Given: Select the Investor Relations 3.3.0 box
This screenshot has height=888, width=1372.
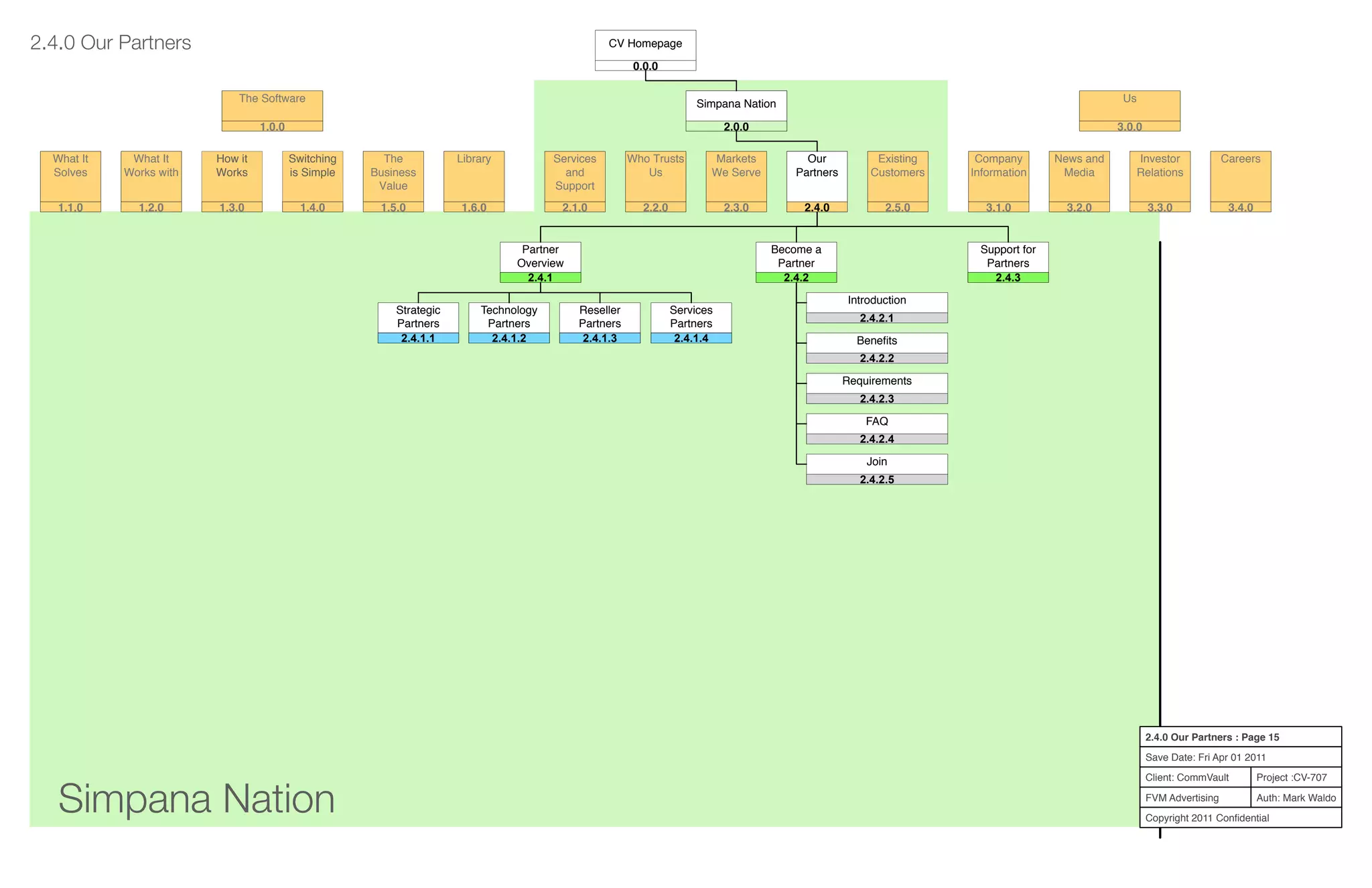Looking at the screenshot, I should [1160, 181].
